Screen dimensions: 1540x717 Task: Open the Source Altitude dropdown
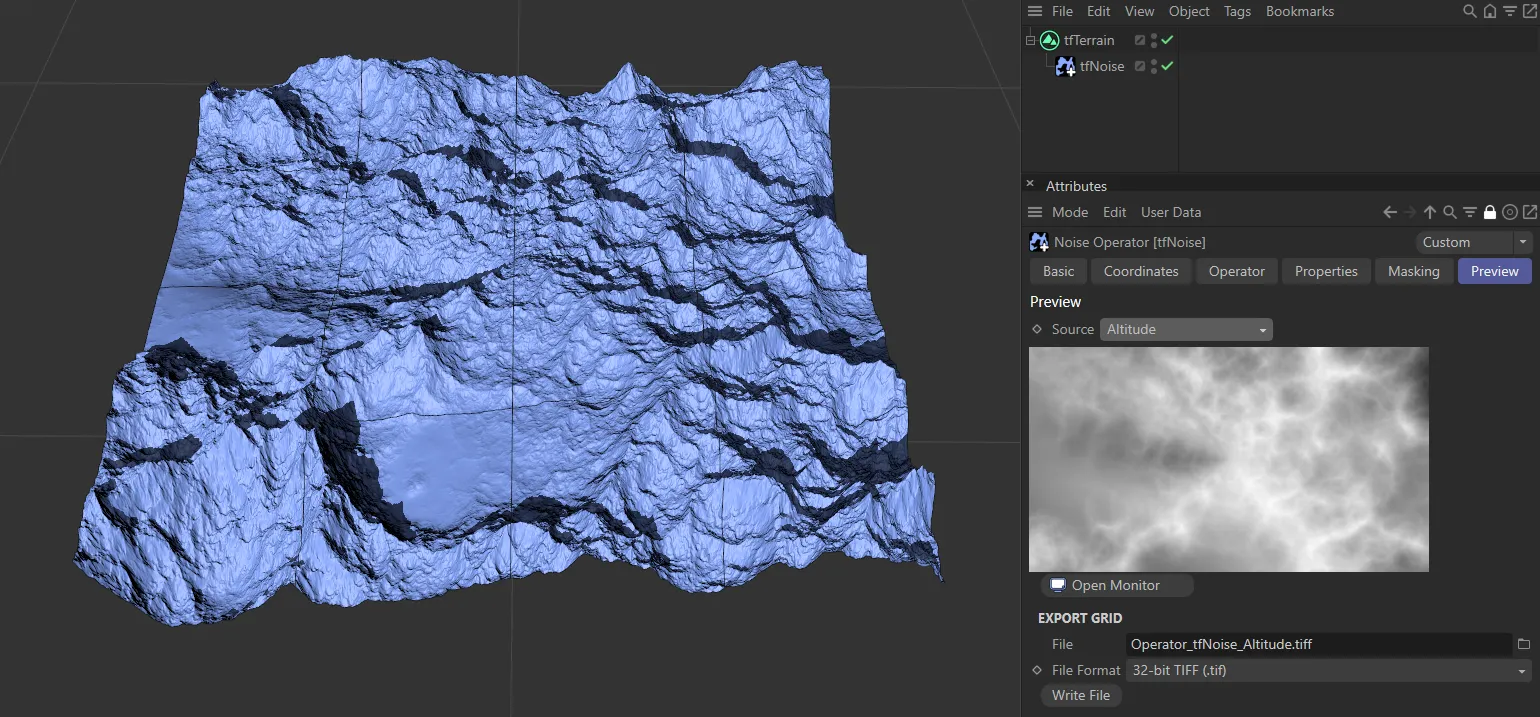(x=1186, y=329)
